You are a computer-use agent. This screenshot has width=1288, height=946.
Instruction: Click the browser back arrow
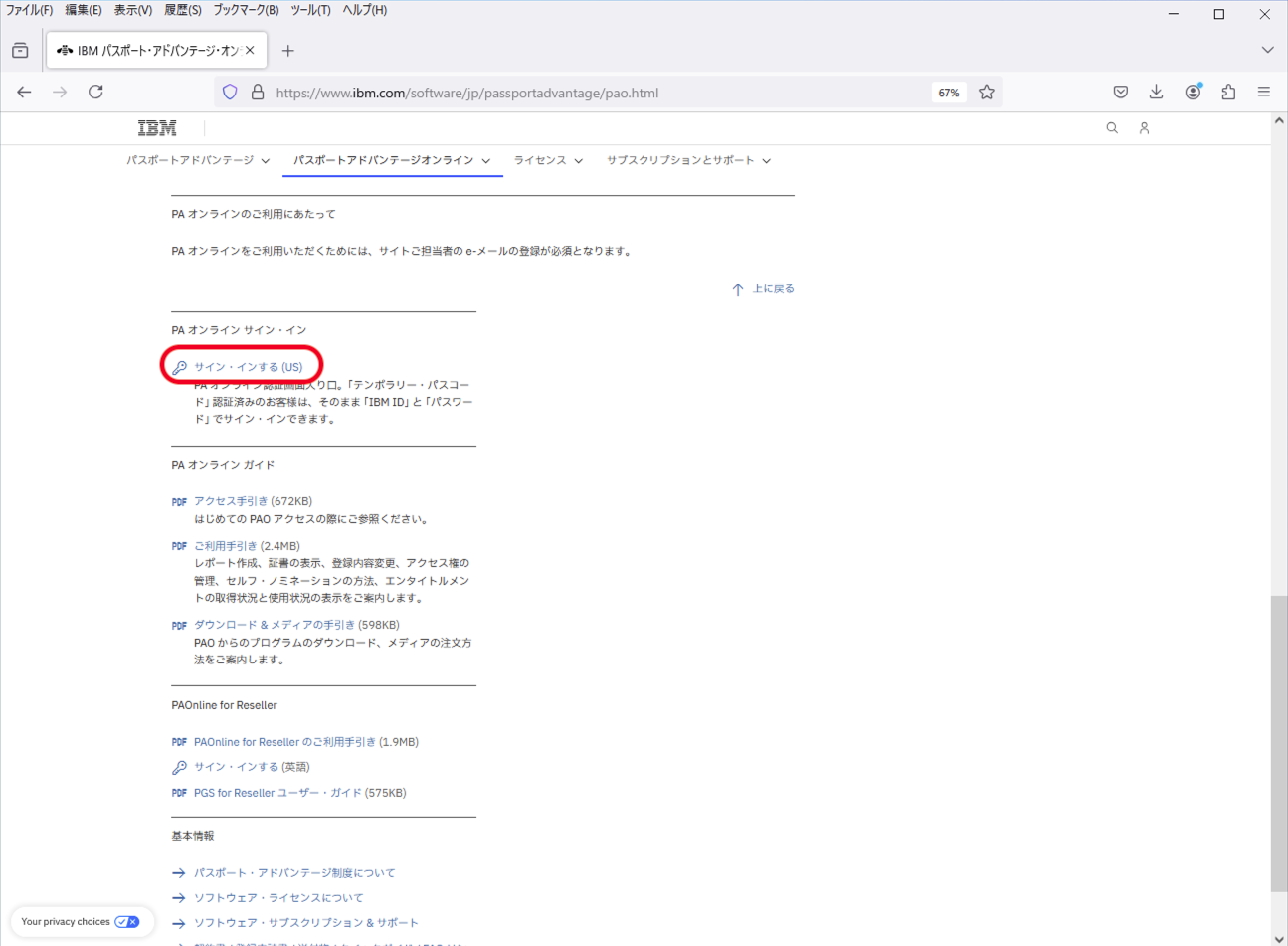point(24,92)
